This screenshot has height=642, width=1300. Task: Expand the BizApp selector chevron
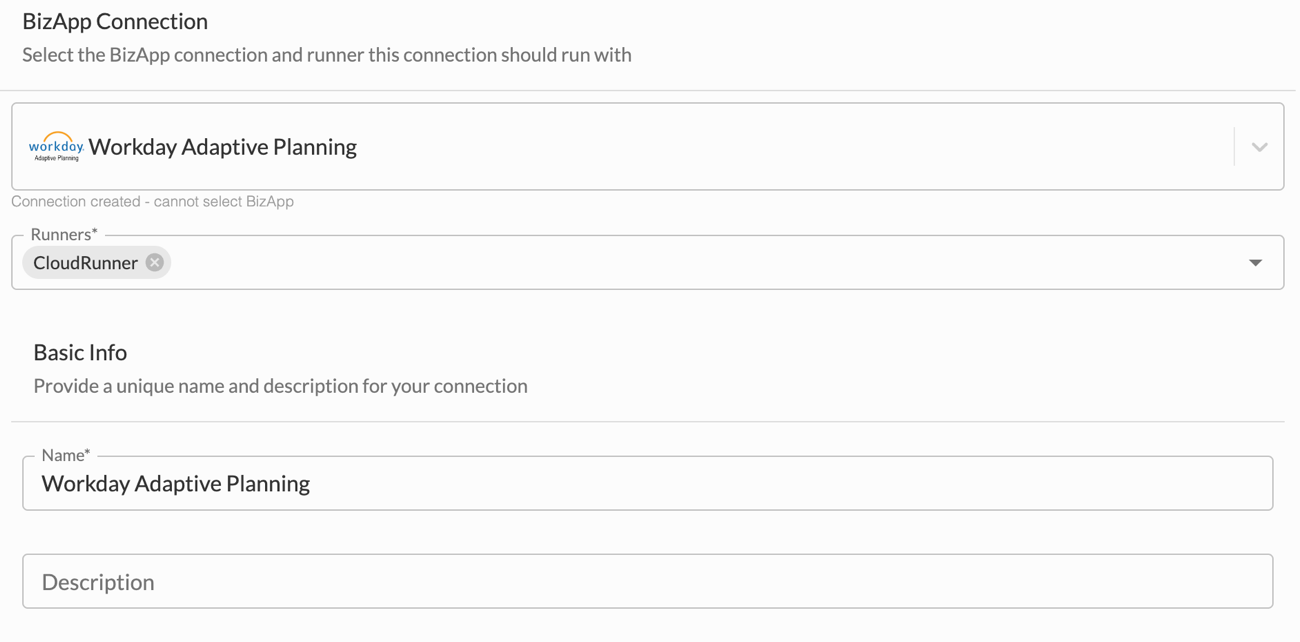pos(1259,147)
